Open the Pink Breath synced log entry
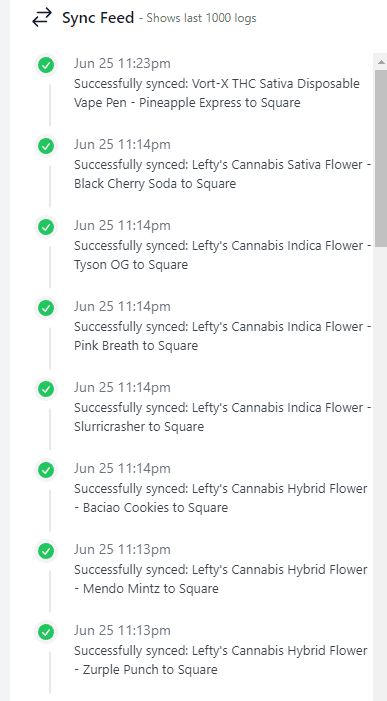This screenshot has width=387, height=701. coord(223,336)
